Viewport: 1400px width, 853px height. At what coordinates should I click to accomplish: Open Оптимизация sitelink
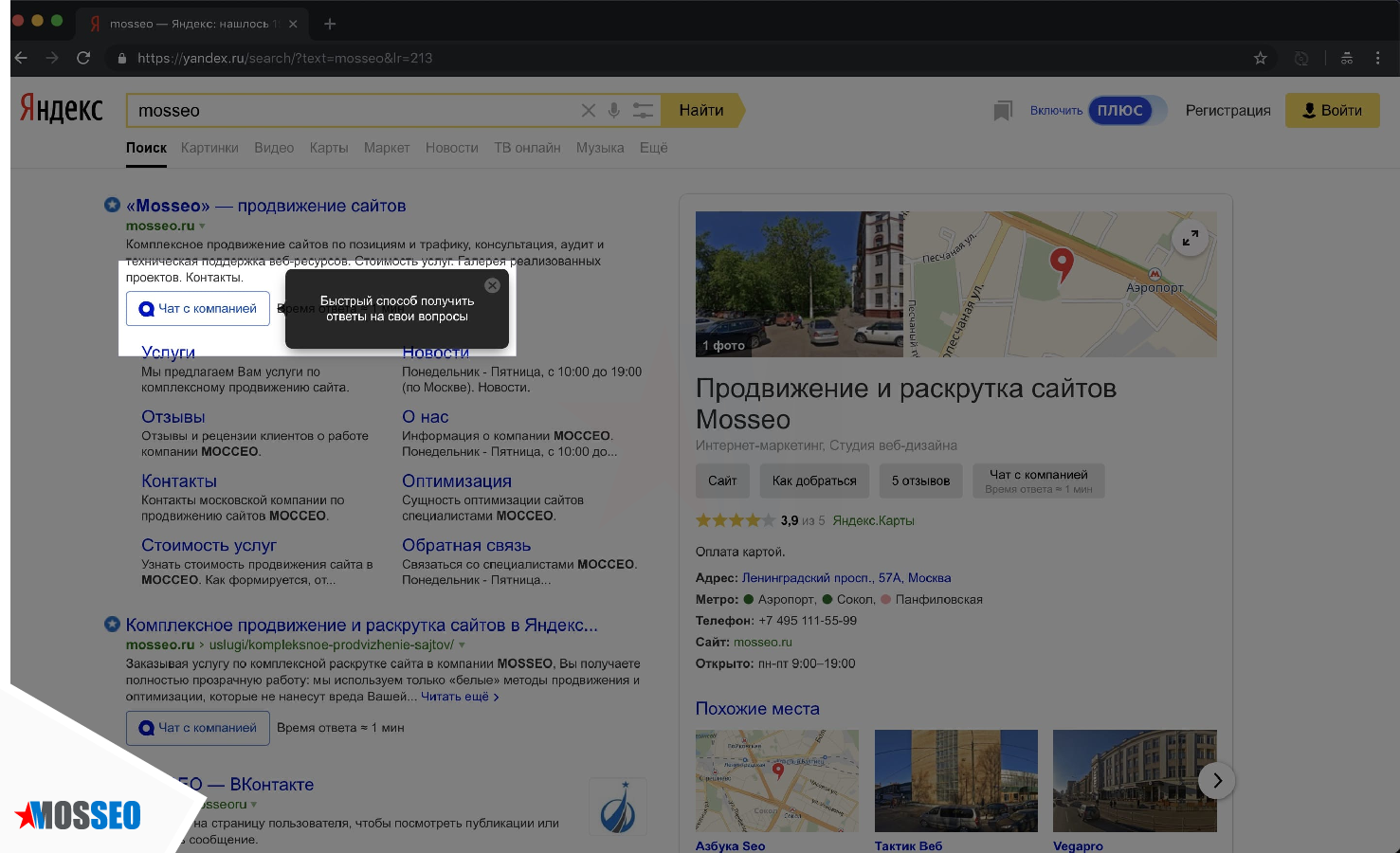(457, 481)
